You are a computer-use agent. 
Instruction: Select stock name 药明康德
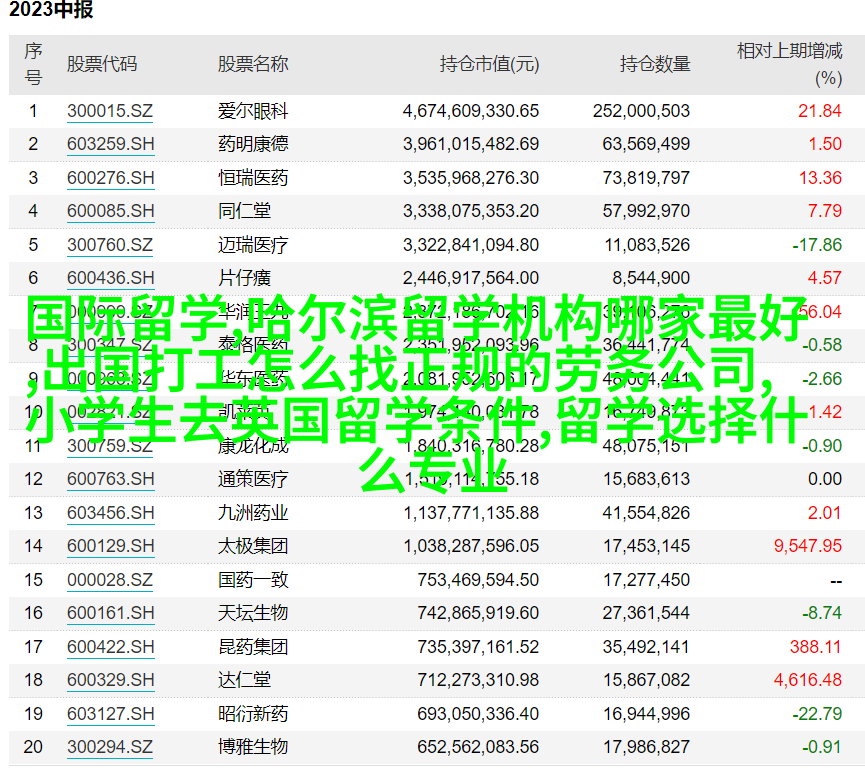click(253, 144)
